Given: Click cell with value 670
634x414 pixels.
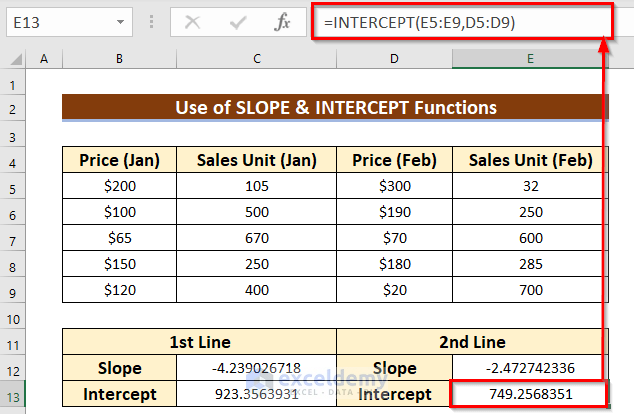Looking at the screenshot, I should click(257, 238).
